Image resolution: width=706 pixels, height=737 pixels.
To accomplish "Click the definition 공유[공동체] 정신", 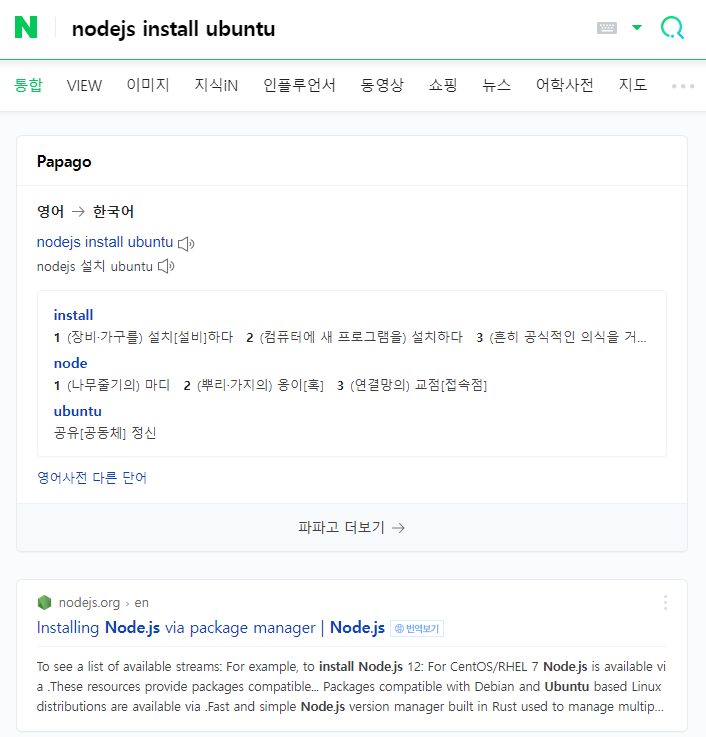I will click(105, 433).
